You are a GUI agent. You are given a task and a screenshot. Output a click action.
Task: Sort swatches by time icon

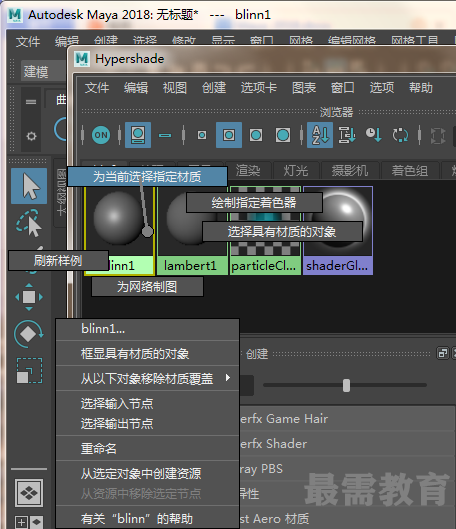coord(374,135)
